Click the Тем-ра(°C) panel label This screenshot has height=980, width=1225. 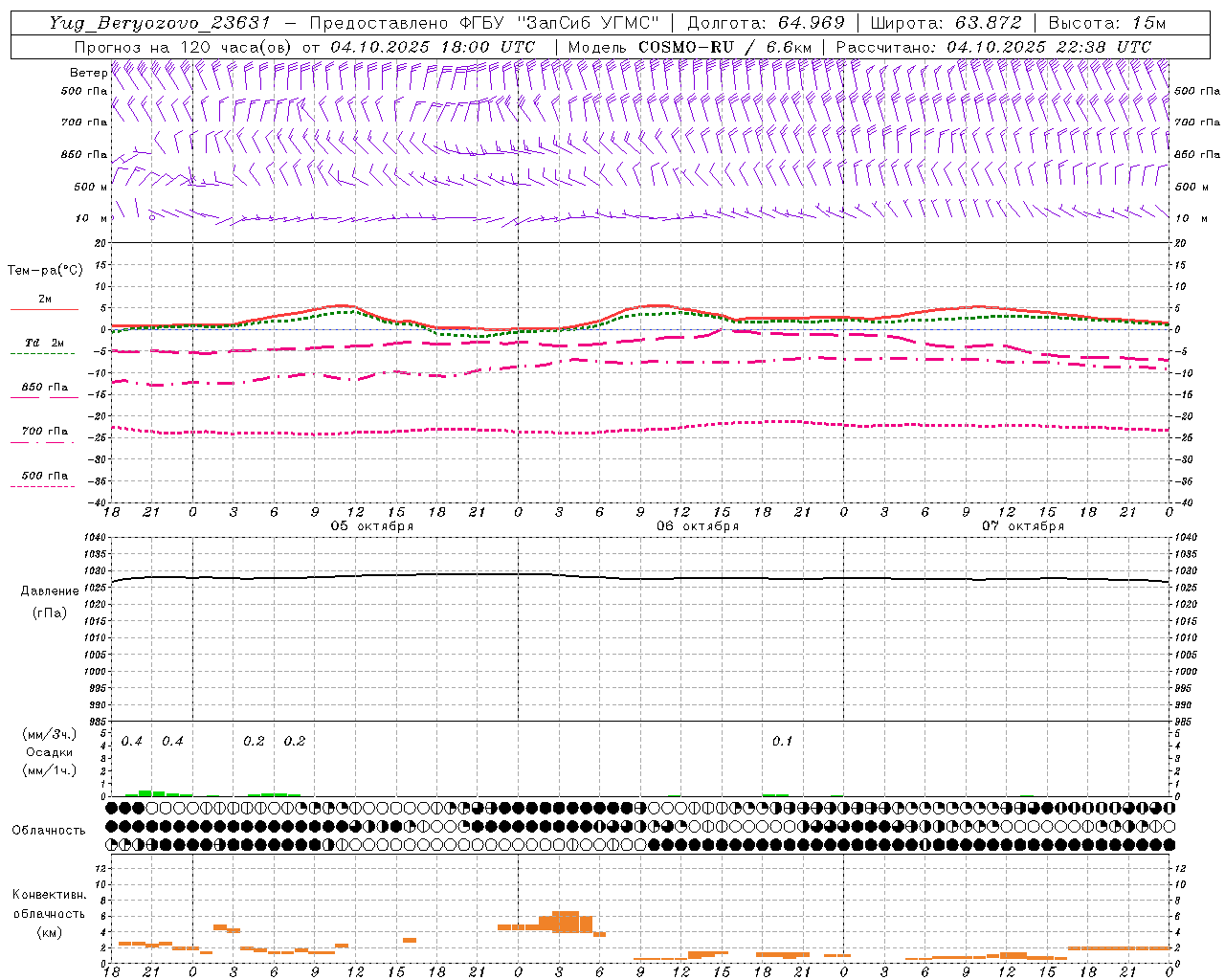point(45,271)
